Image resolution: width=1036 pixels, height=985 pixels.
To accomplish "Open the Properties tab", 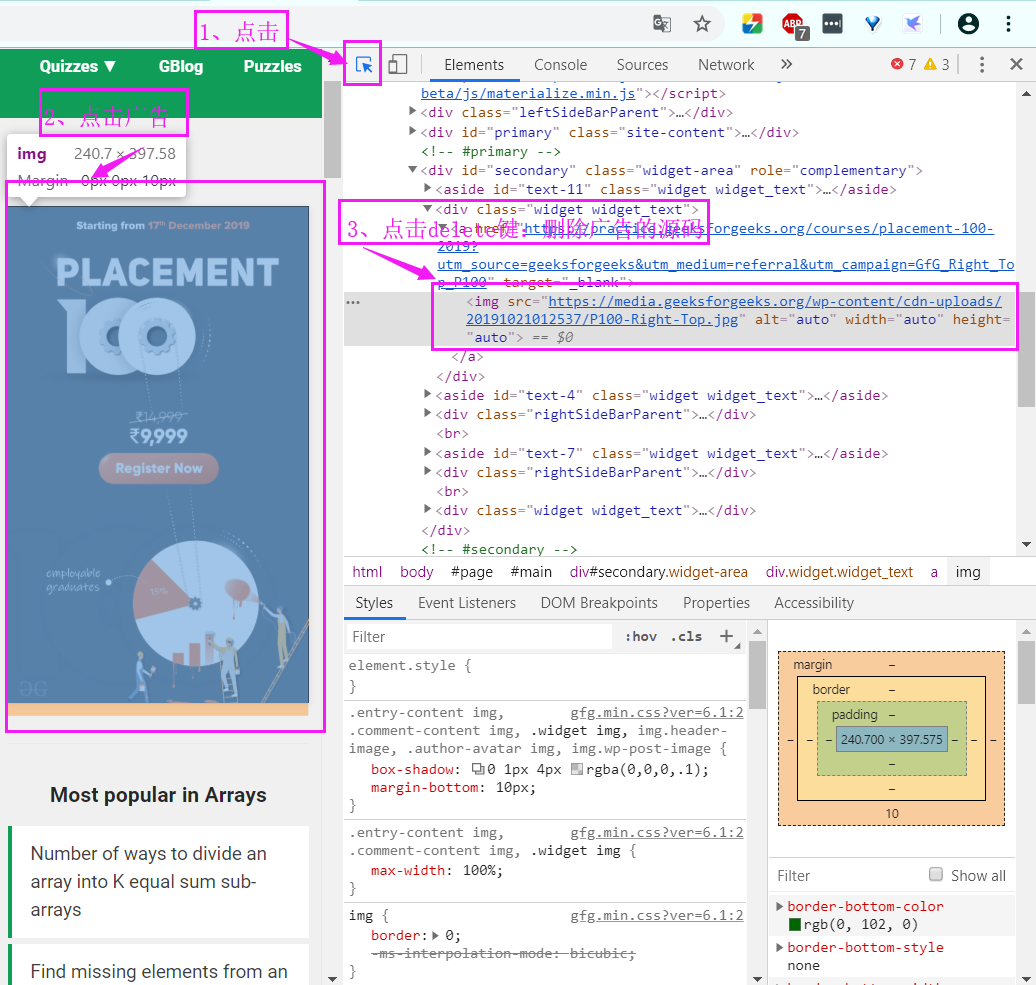I will tap(716, 602).
